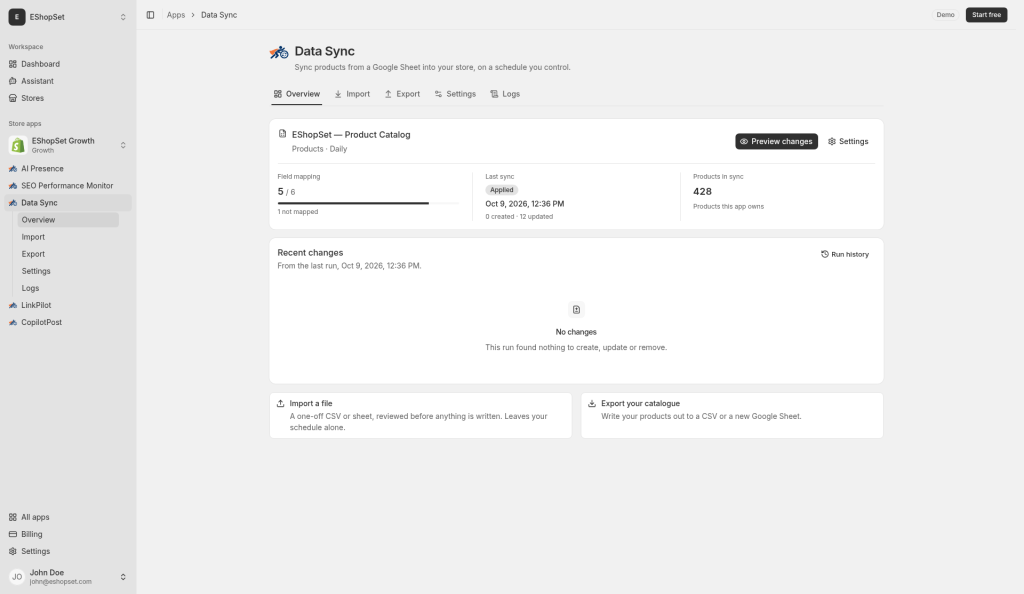Open Logs under Data Sync in the sidebar
Image resolution: width=1024 pixels, height=594 pixels.
[68, 288]
